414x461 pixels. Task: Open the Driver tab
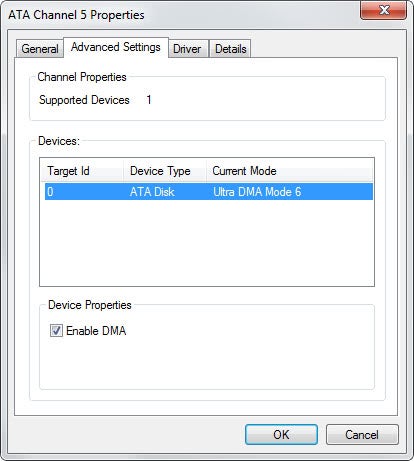tap(188, 49)
